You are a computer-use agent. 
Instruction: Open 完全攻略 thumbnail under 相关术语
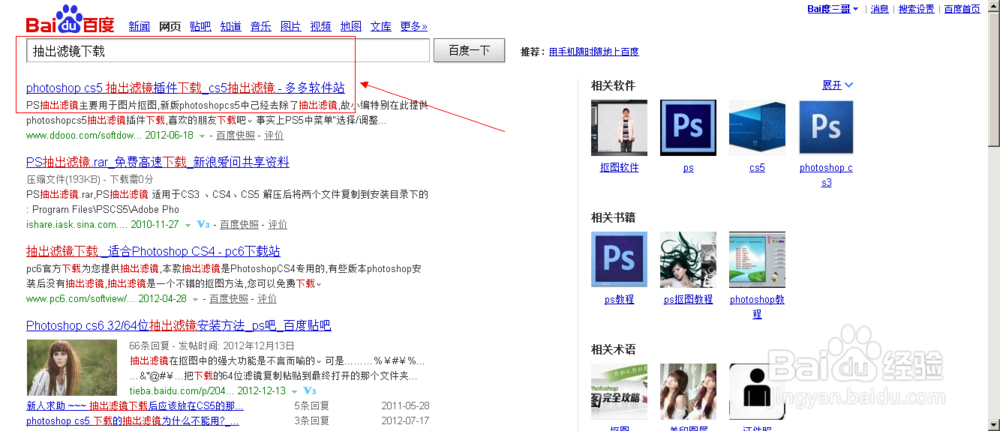tap(619, 391)
